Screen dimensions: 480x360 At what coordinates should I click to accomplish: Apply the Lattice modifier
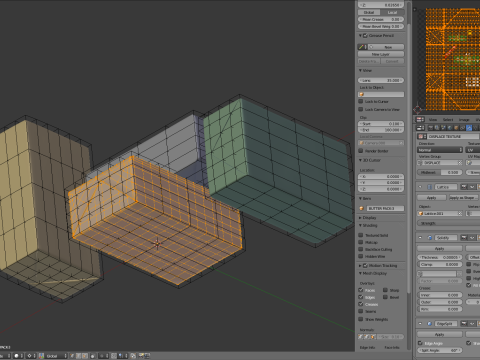(432, 198)
